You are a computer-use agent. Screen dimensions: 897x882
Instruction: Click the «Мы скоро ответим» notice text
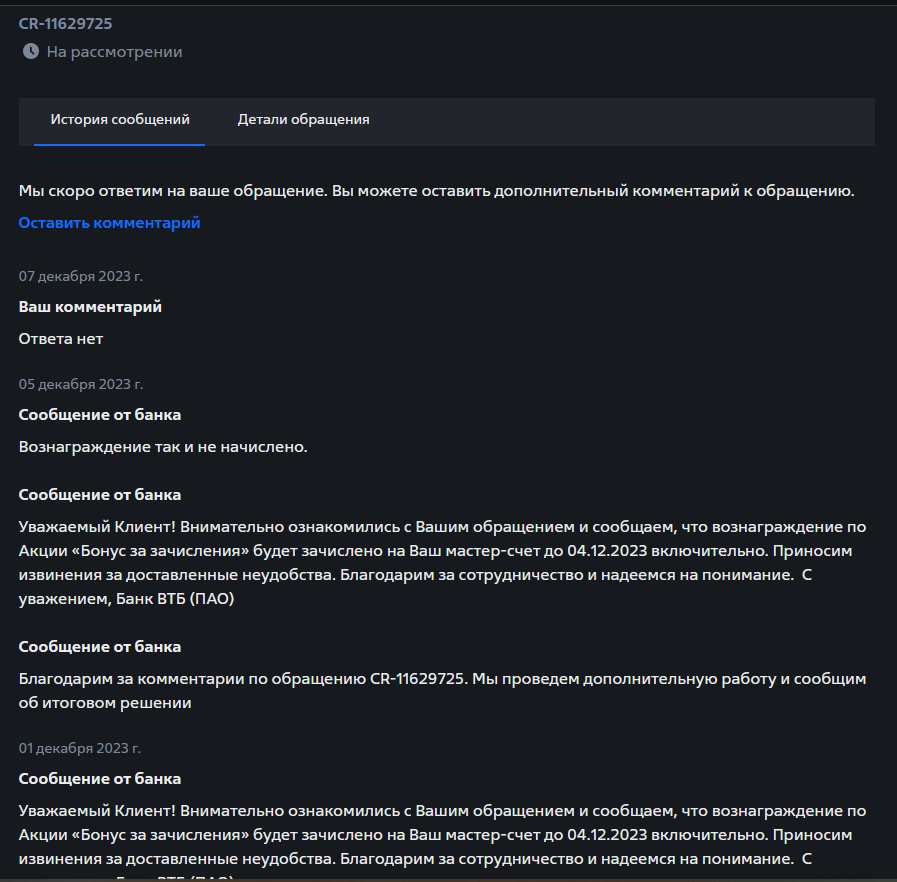(436, 191)
